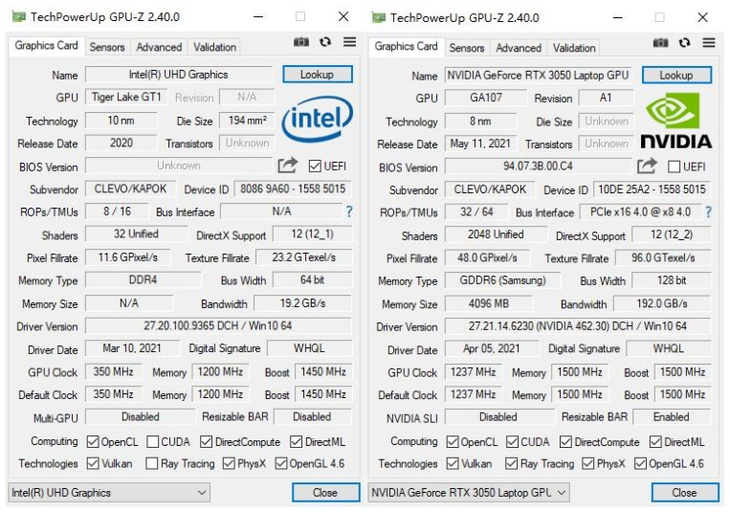Open the Intel(R) UHD Graphics GPU dropdown
730x512 pixels.
point(109,492)
